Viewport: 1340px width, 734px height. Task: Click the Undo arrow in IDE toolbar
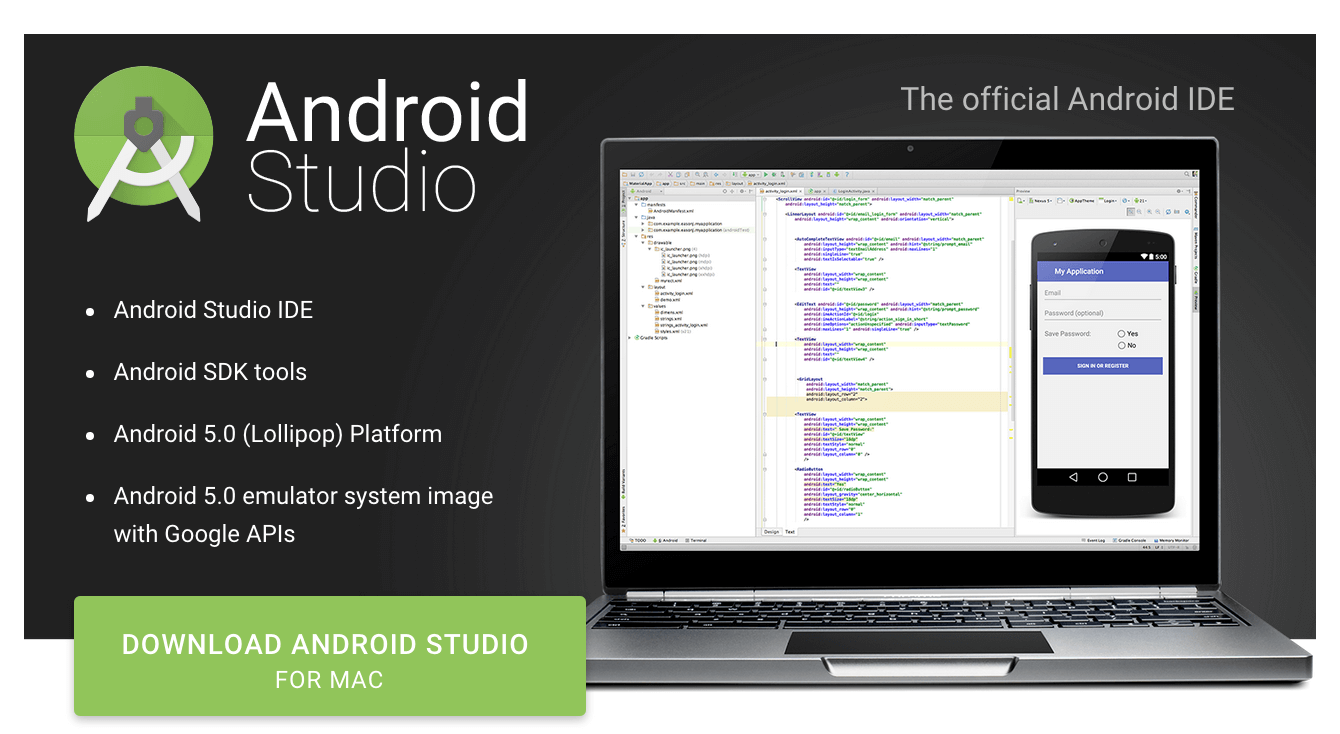[652, 175]
